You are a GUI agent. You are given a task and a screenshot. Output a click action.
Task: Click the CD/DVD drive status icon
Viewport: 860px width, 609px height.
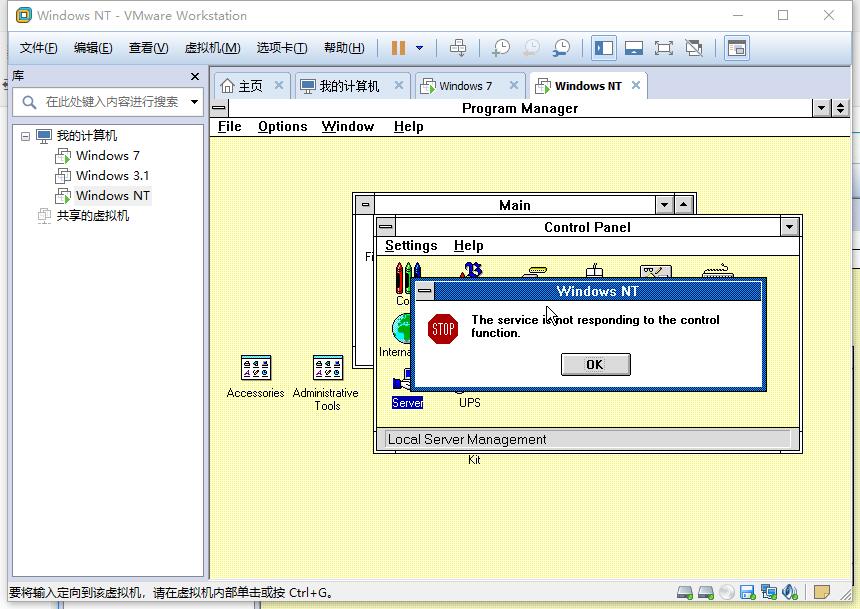pos(727,593)
